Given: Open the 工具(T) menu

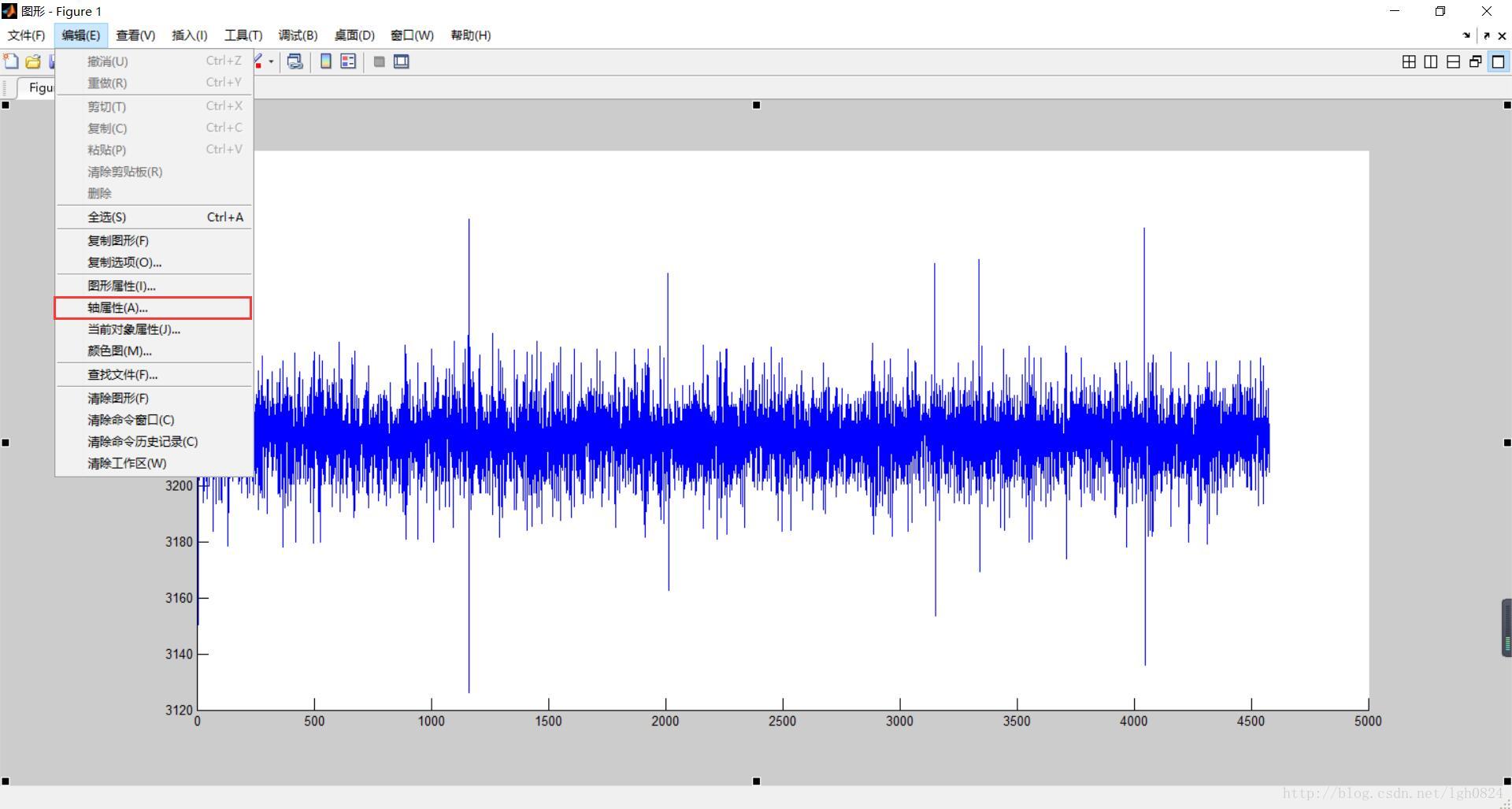Looking at the screenshot, I should pos(243,35).
